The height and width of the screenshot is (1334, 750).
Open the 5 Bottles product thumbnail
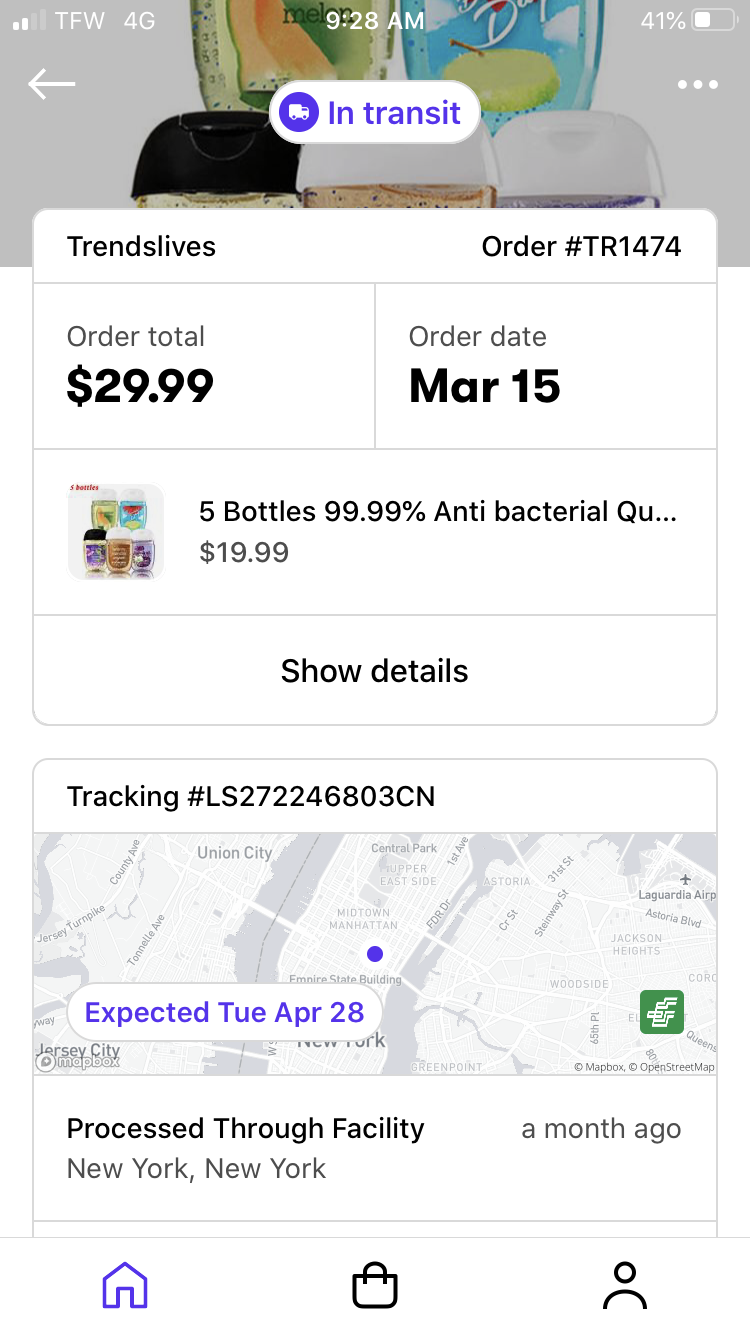(x=116, y=532)
